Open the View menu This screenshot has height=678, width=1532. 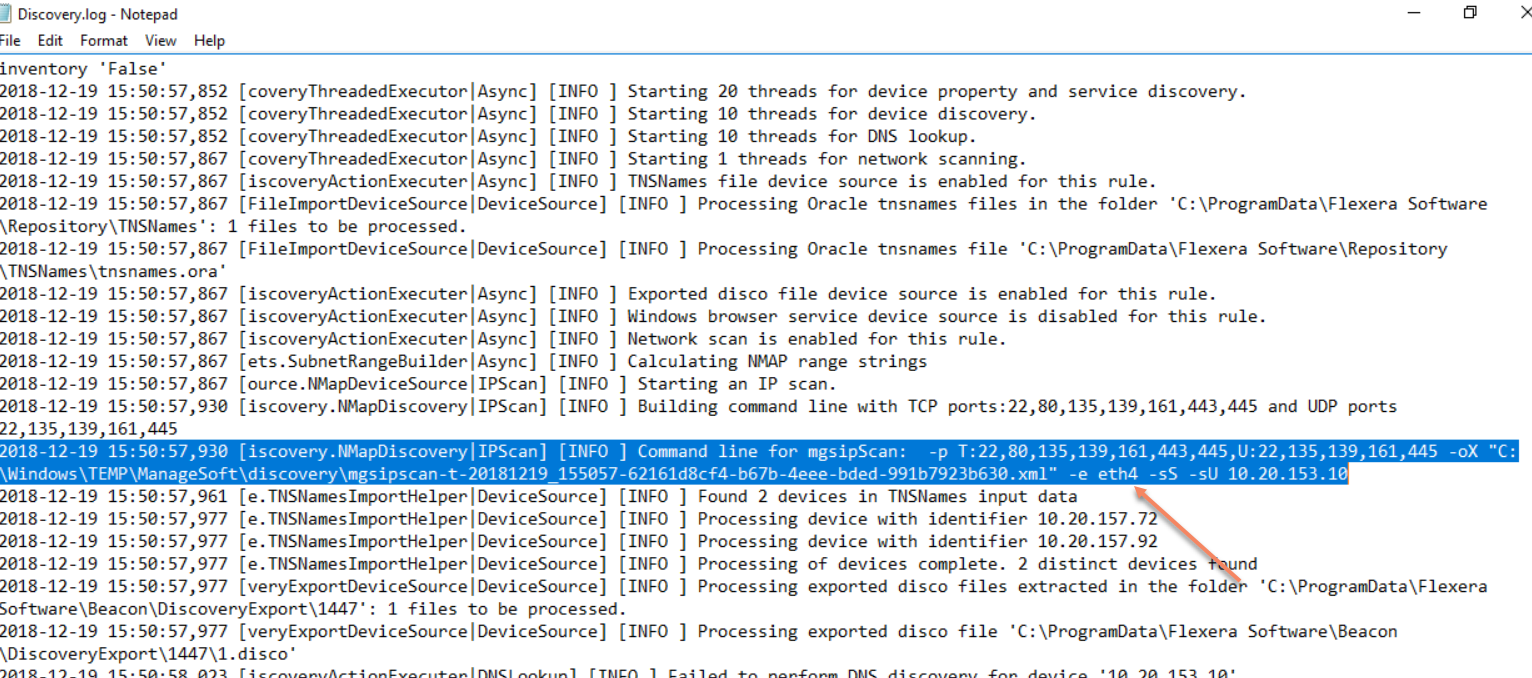tap(160, 41)
